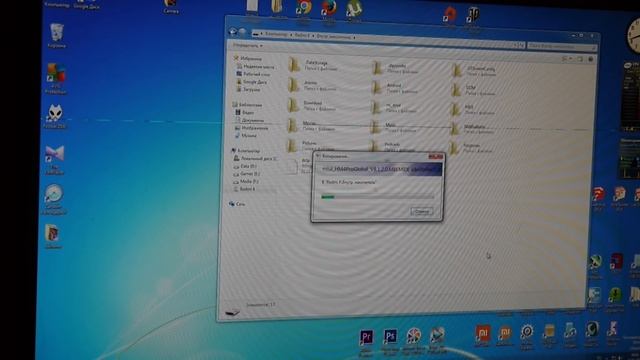Open the view options dropdown arrow
Viewport: 640px width, 360px height.
point(571,59)
